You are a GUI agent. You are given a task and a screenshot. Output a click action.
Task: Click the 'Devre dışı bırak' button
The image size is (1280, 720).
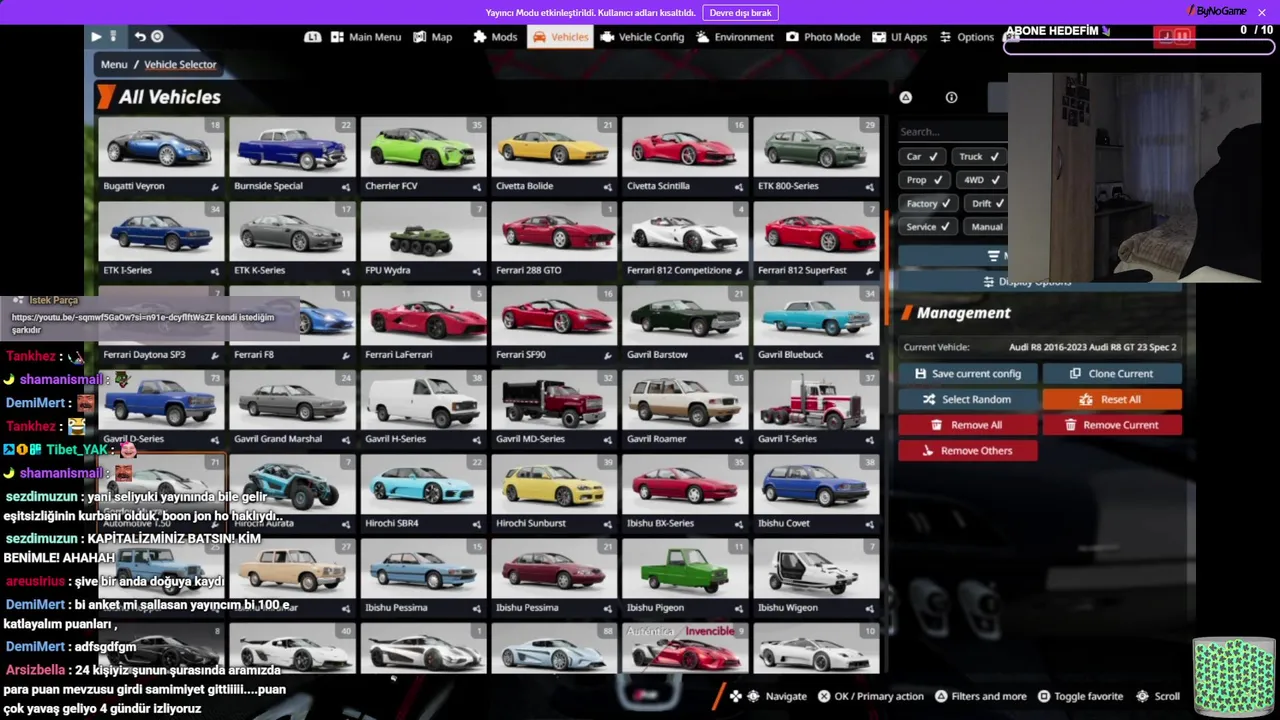pos(740,13)
